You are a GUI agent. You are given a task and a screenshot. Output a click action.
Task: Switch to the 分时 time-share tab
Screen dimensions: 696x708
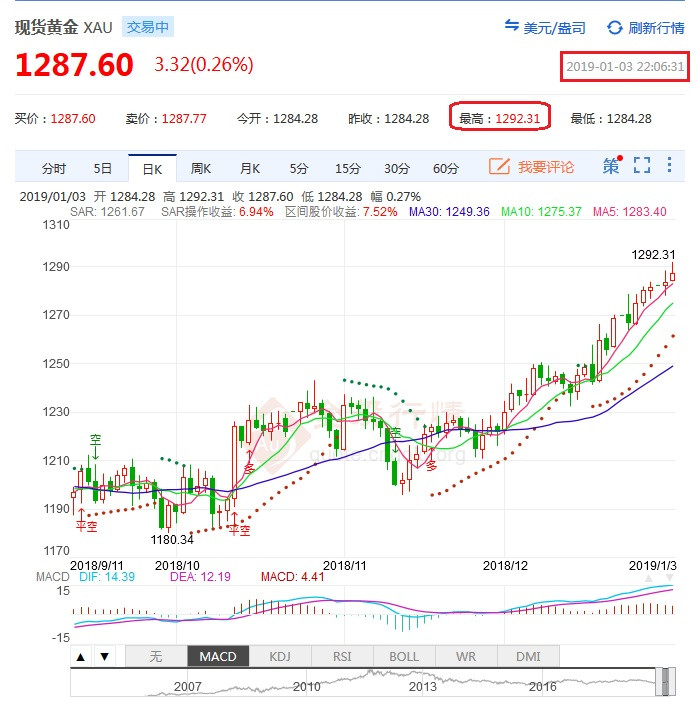coord(54,168)
